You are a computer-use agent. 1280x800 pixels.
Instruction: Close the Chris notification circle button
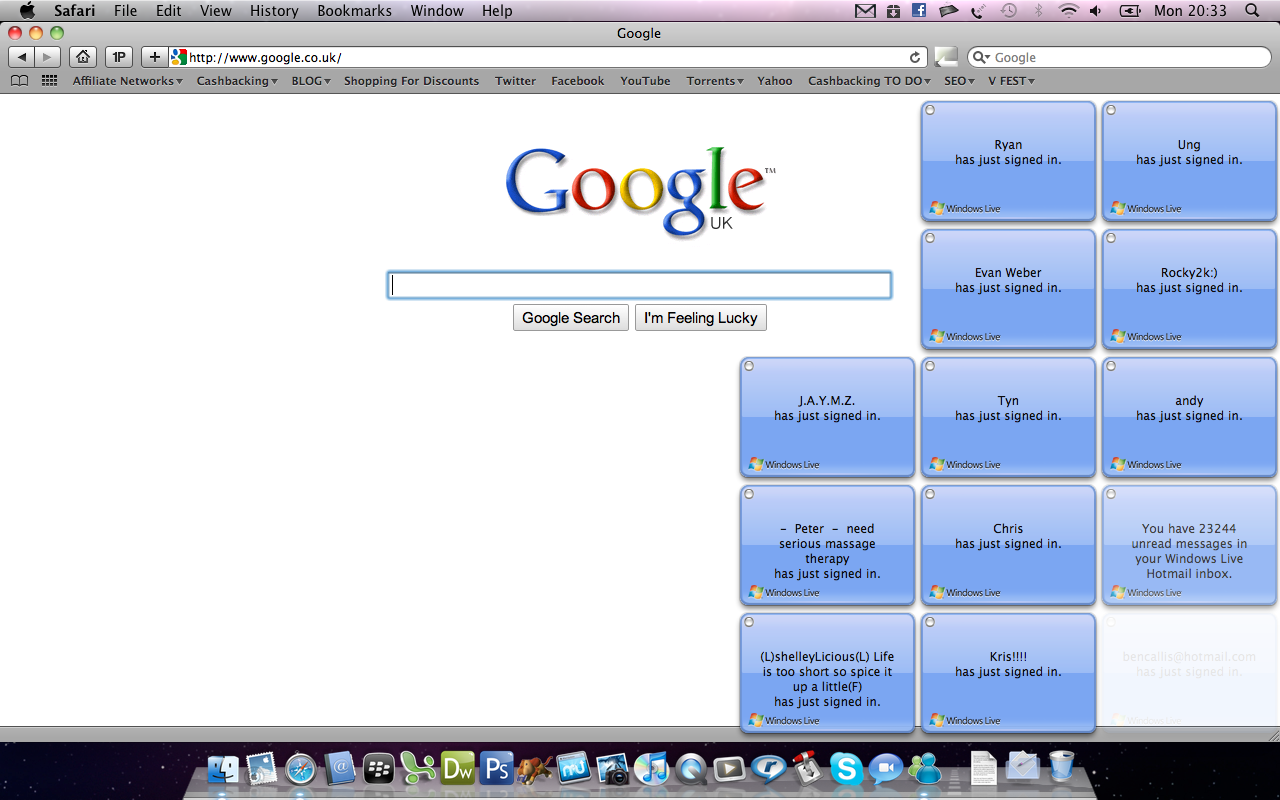pos(930,494)
